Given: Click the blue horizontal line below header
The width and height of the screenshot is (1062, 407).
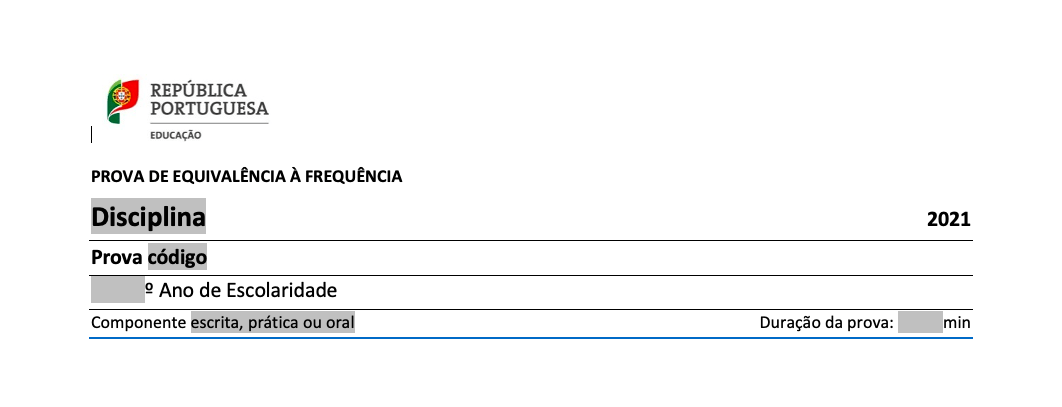Looking at the screenshot, I should [531, 337].
